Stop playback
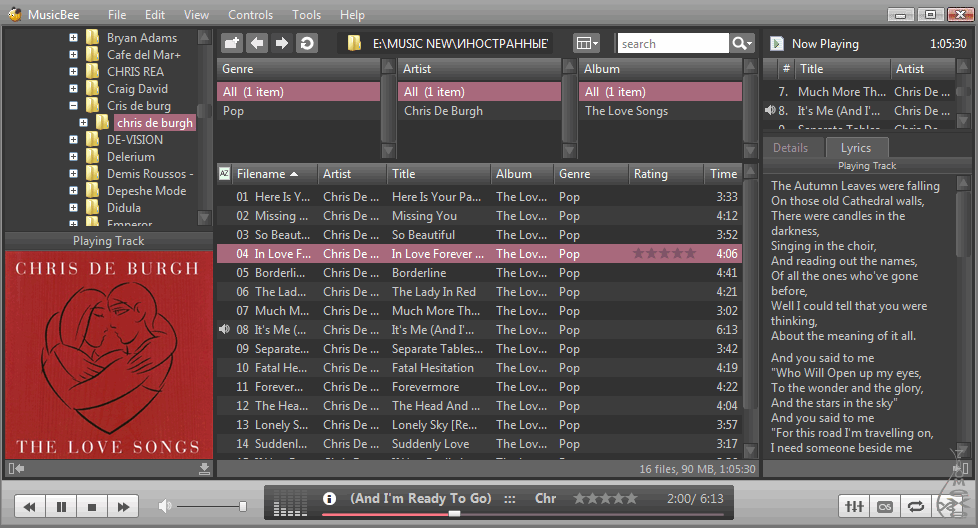The height and width of the screenshot is (528, 978). point(92,507)
